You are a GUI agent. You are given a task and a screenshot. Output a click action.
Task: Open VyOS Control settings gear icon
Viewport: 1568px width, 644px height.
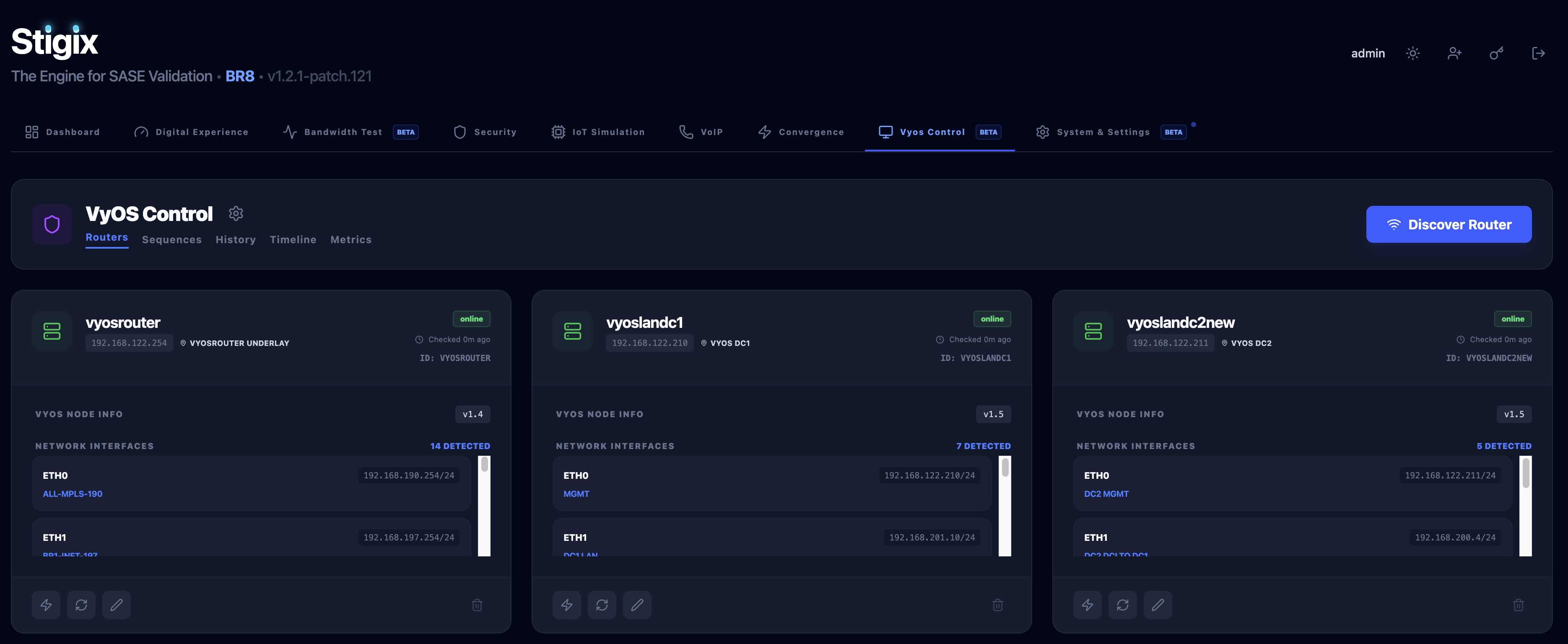(x=236, y=214)
